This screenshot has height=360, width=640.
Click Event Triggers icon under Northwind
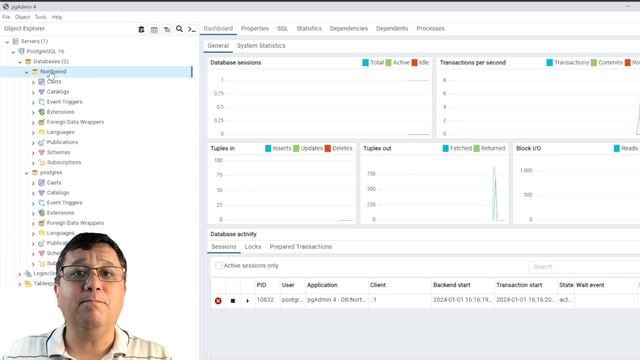(x=42, y=102)
